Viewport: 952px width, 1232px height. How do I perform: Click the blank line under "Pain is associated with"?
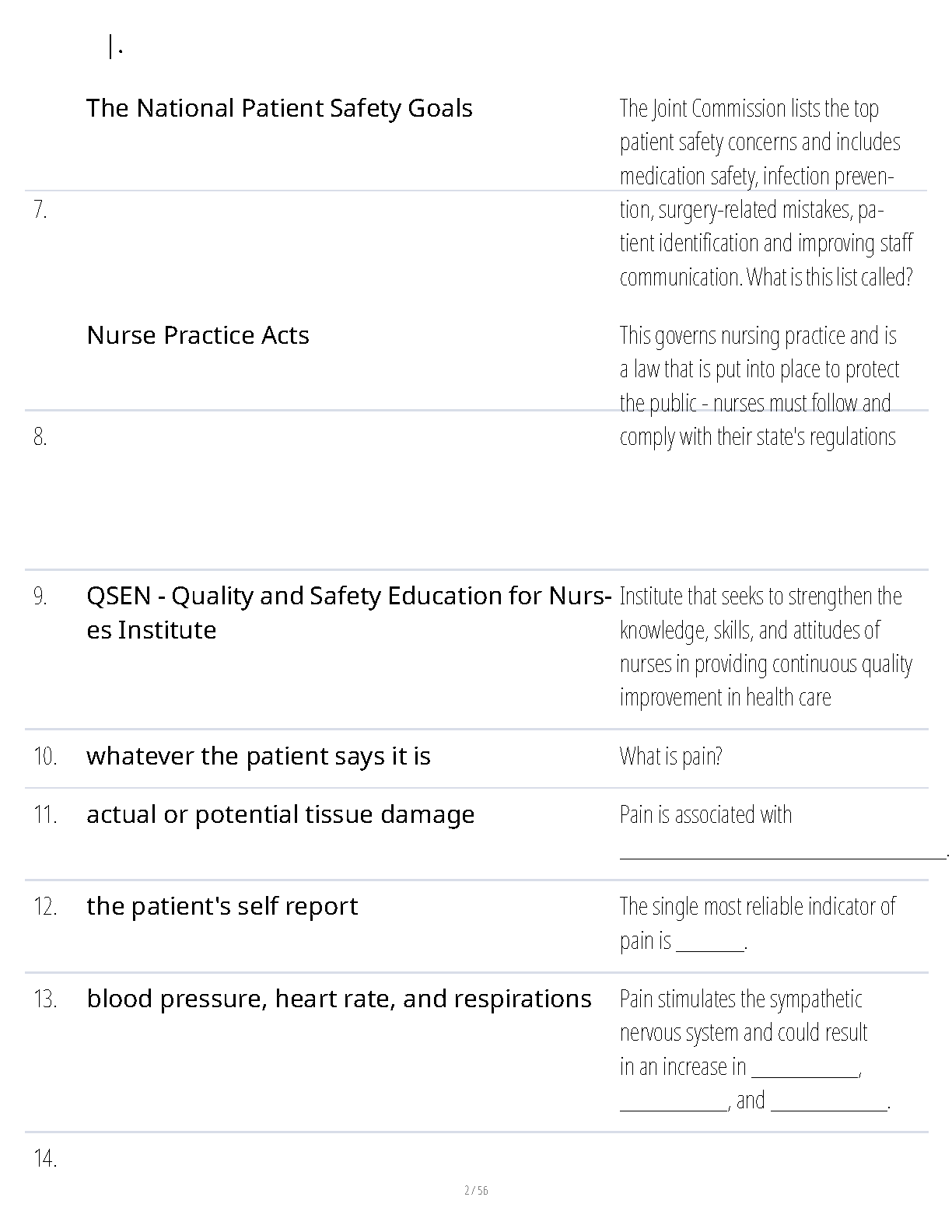point(782,856)
